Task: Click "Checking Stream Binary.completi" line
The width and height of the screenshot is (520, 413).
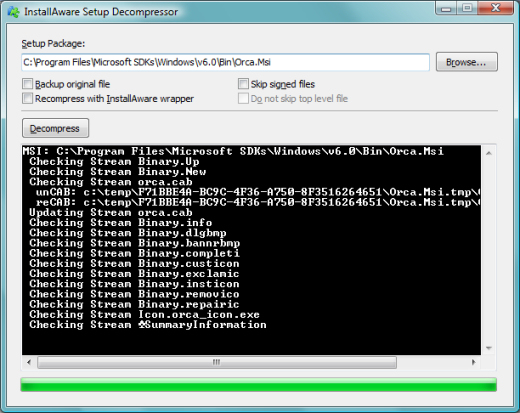Action: click(134, 253)
